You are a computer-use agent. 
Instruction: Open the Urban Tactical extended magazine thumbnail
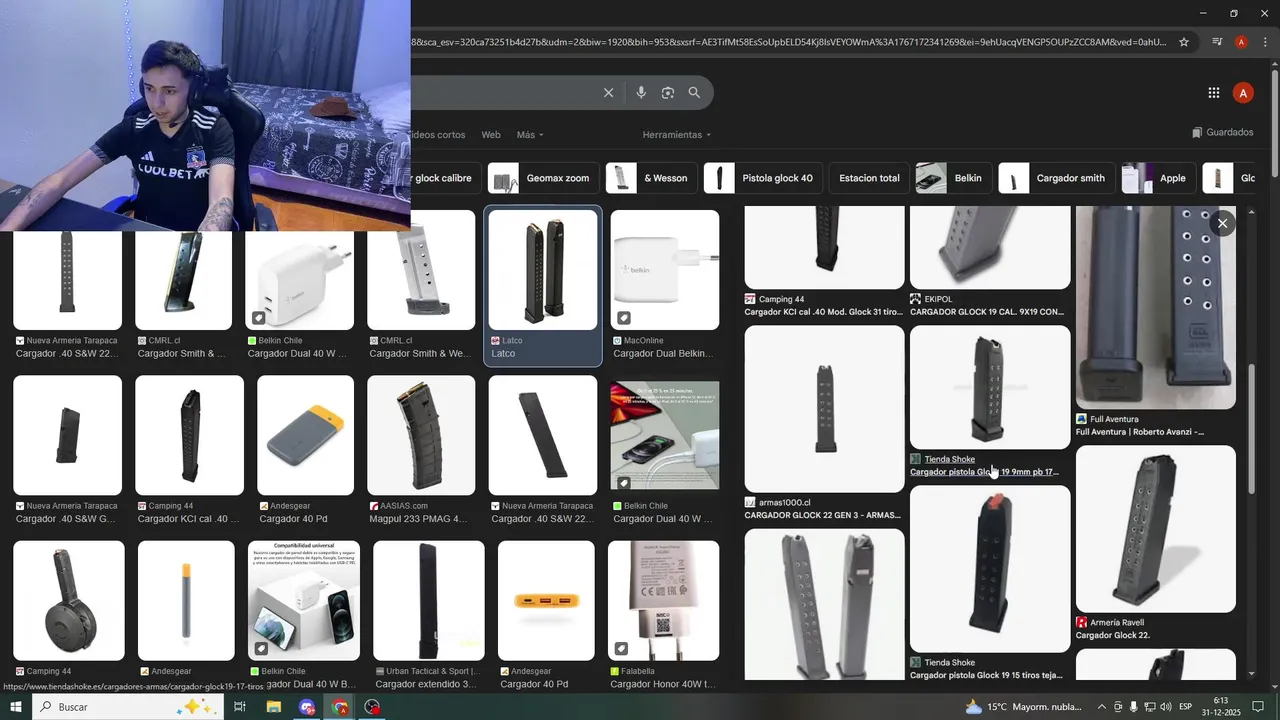tap(429, 600)
